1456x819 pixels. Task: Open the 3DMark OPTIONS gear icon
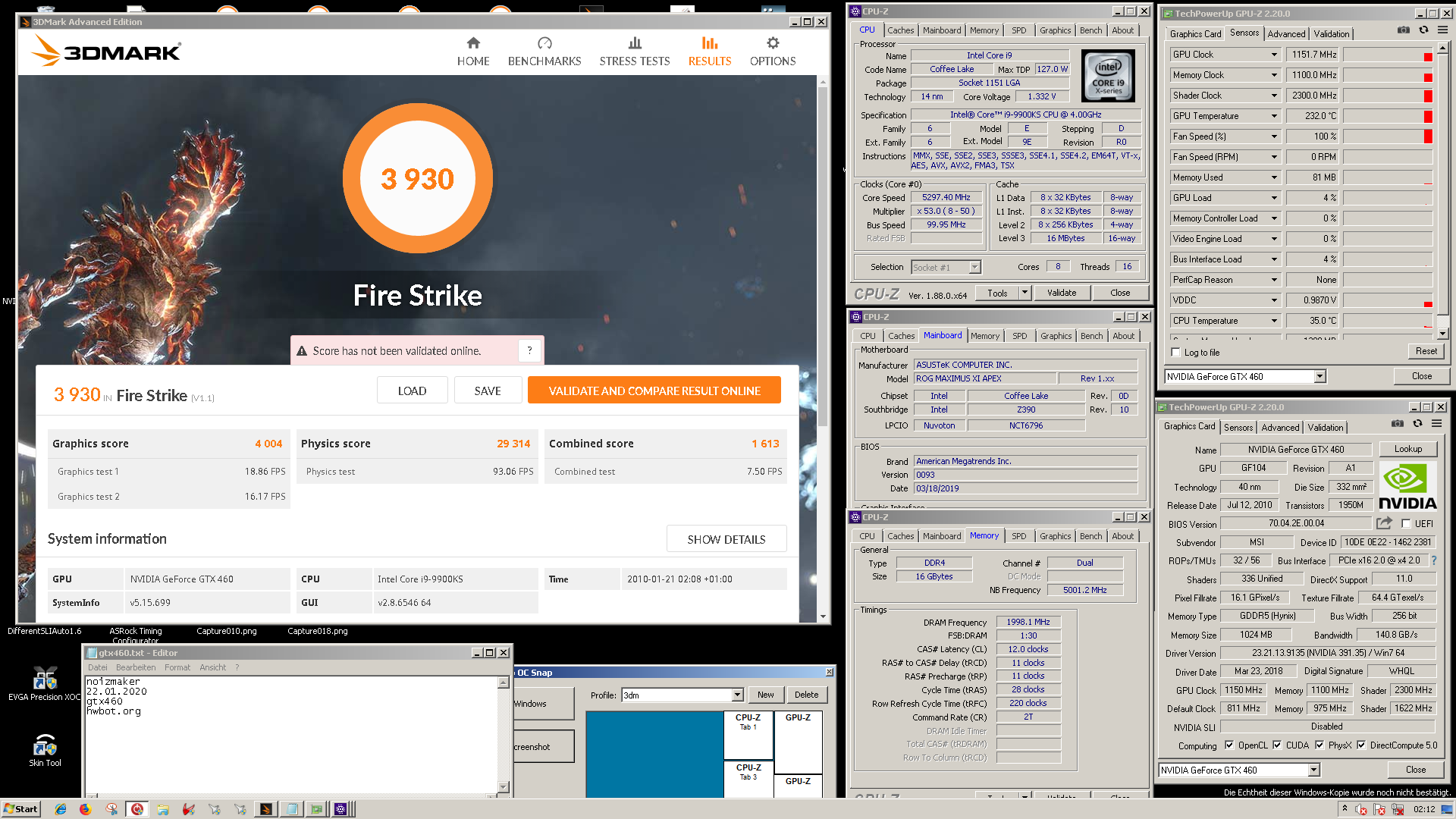pos(773,43)
